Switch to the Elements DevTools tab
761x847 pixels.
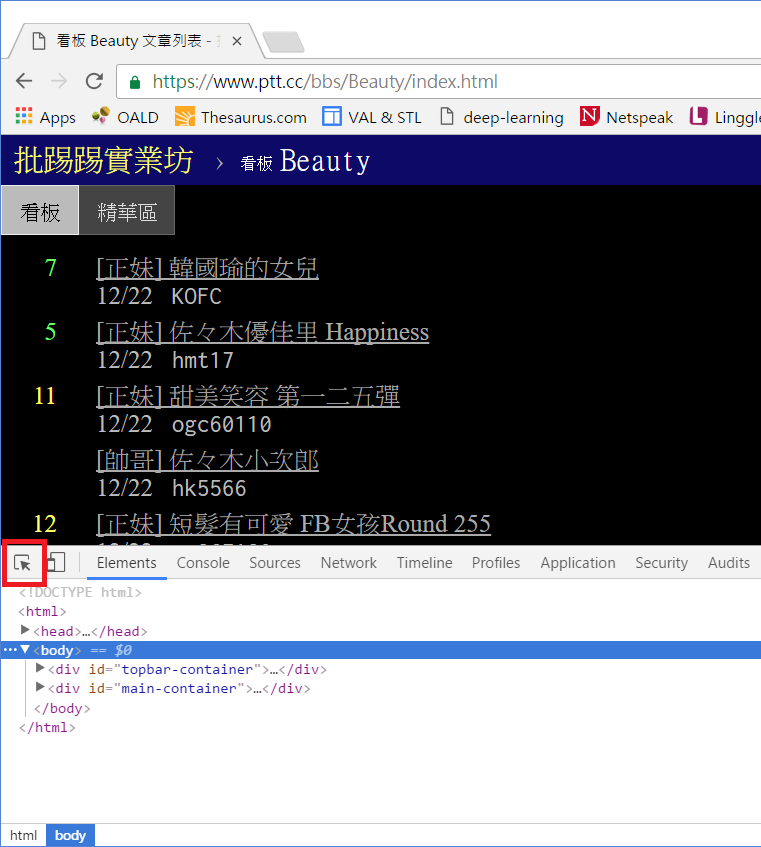pyautogui.click(x=126, y=563)
